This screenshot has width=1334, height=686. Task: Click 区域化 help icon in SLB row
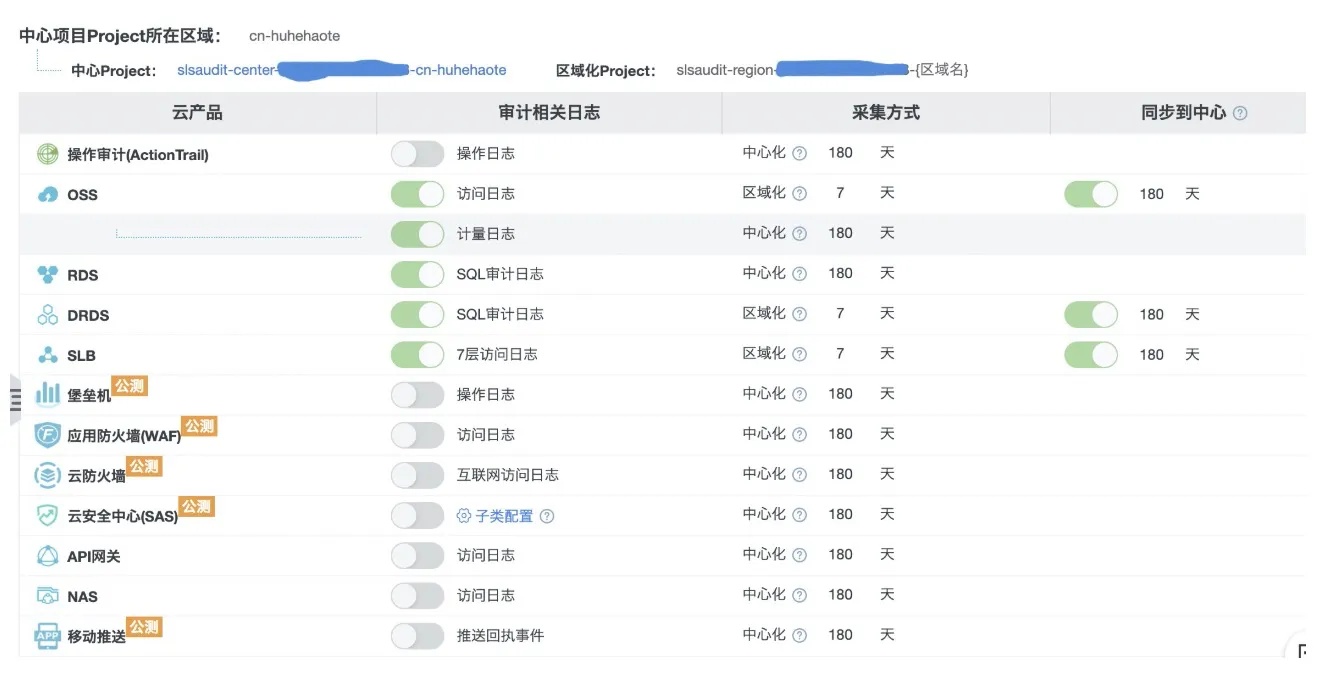point(799,354)
